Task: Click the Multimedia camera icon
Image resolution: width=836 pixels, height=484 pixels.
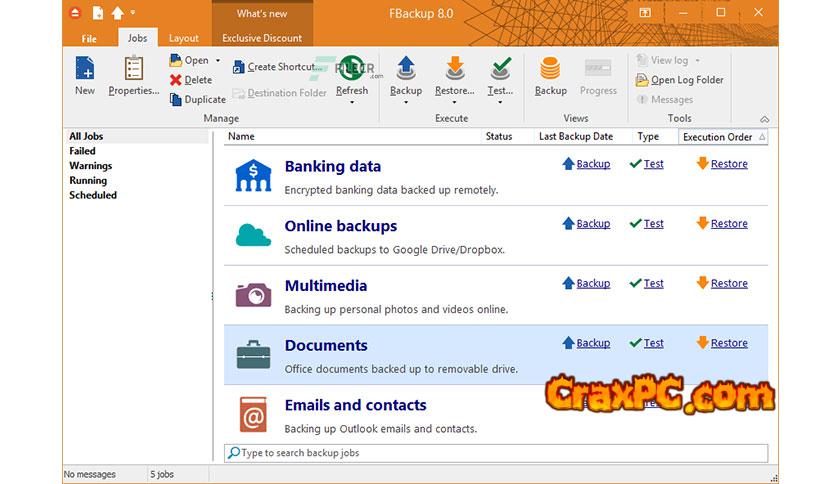Action: (252, 295)
